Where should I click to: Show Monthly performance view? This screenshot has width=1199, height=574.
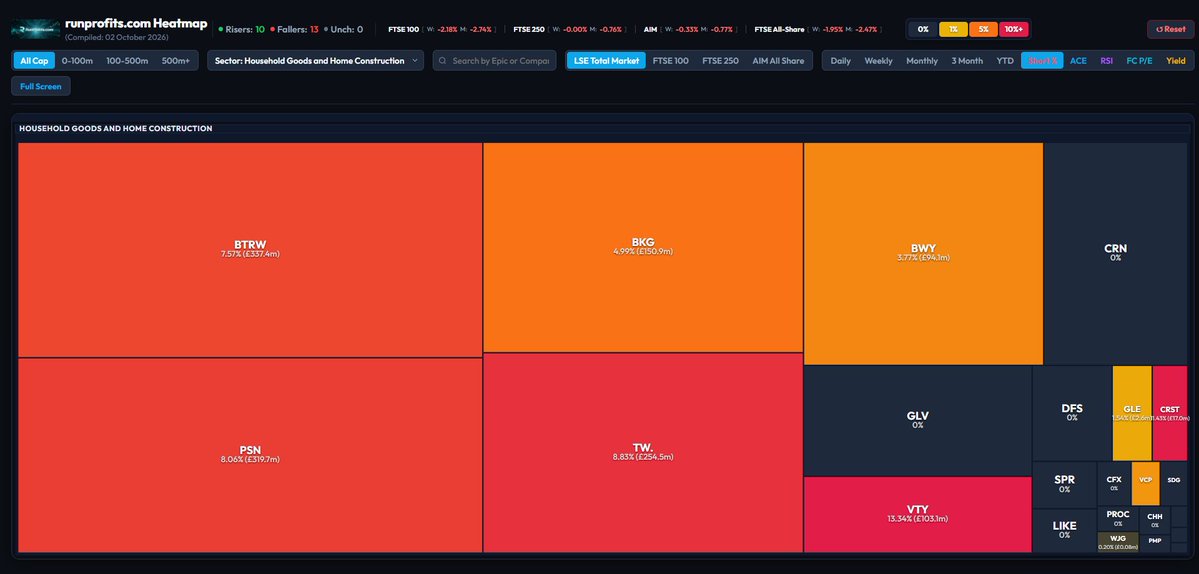[x=921, y=60]
